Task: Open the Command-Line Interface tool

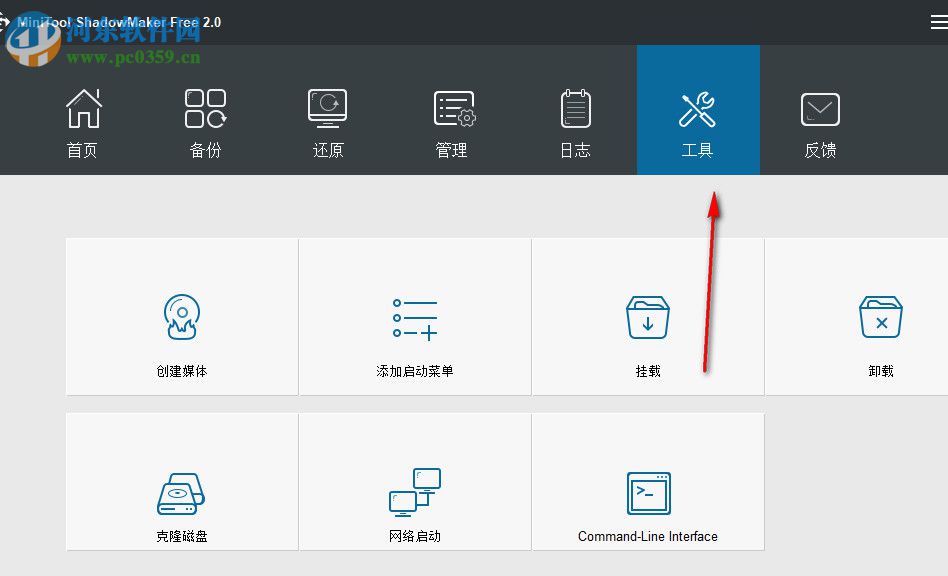Action: coord(647,481)
